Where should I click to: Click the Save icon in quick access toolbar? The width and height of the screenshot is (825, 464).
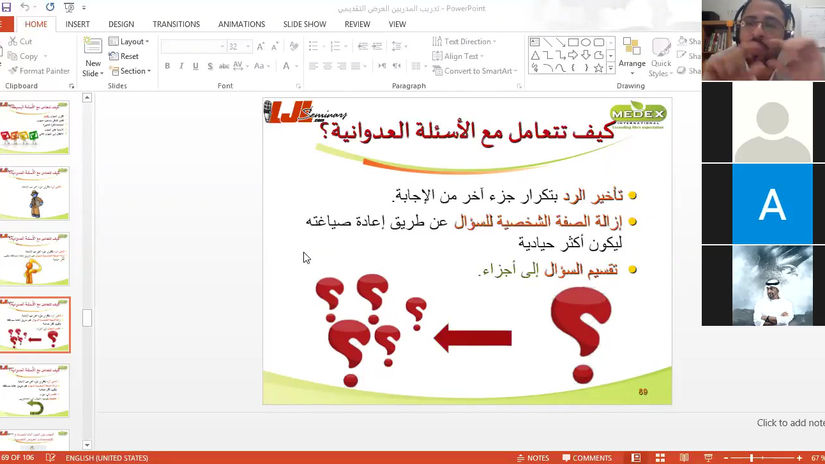[6, 7]
